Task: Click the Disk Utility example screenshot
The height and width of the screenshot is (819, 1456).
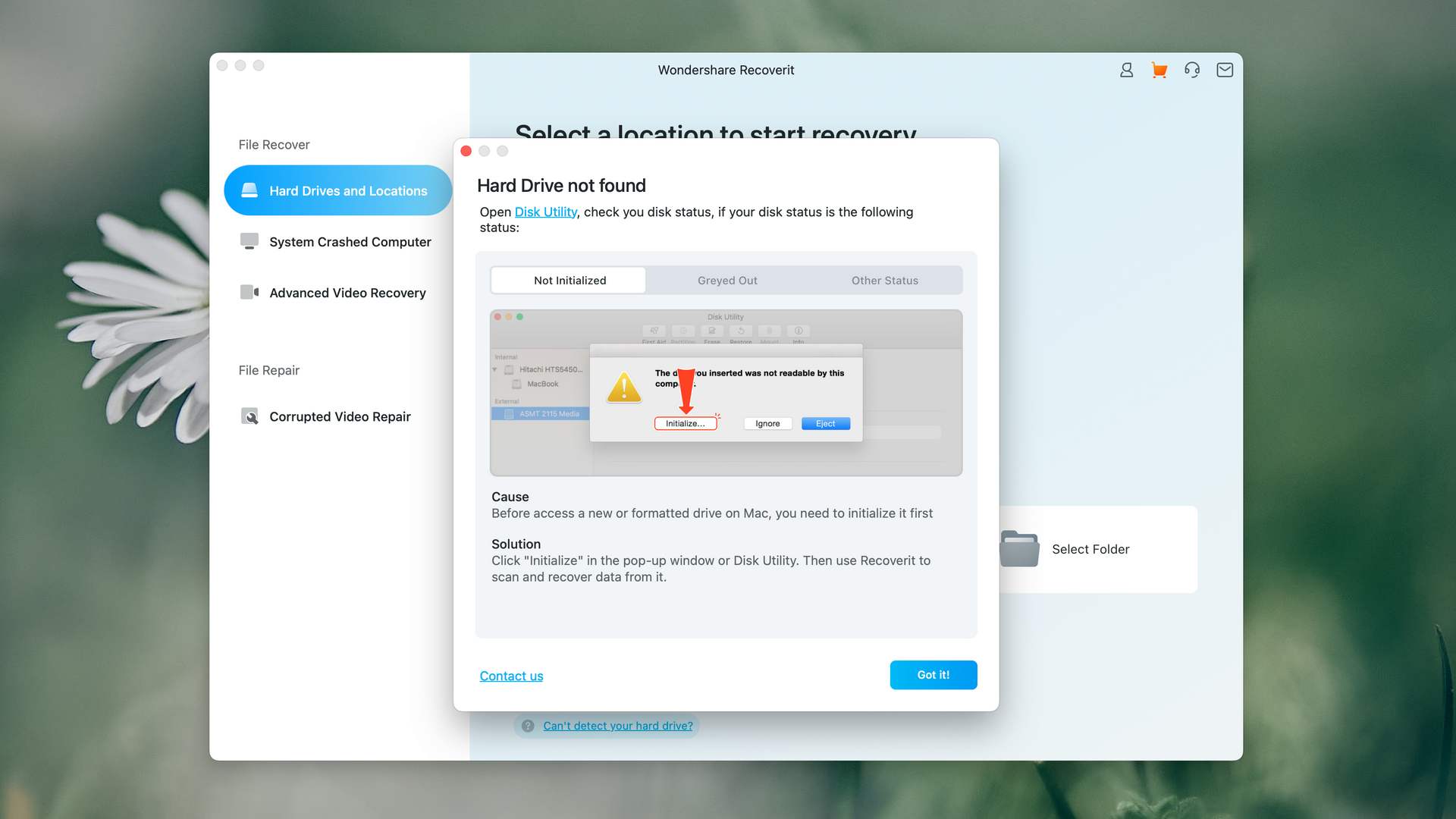Action: click(726, 393)
